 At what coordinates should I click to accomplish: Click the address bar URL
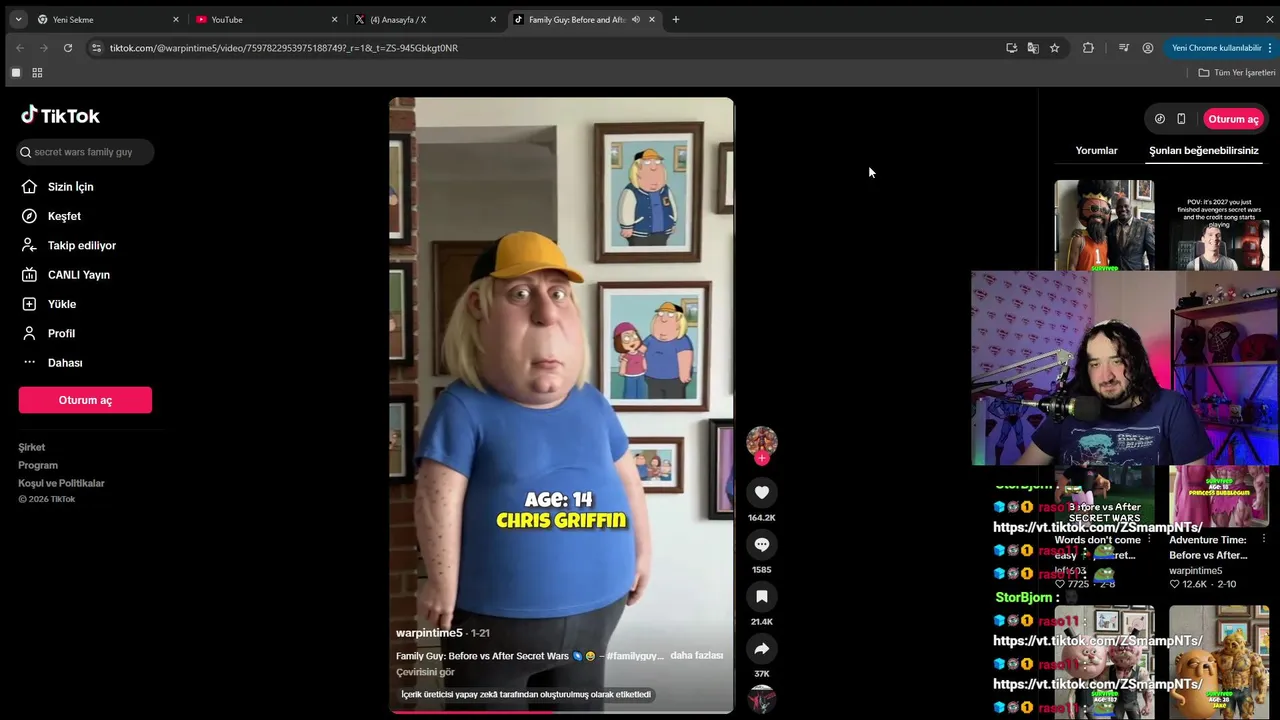(284, 48)
